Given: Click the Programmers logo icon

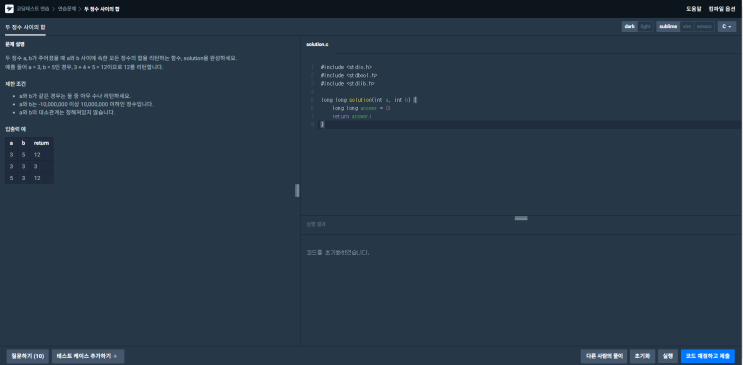Looking at the screenshot, I should click(9, 9).
